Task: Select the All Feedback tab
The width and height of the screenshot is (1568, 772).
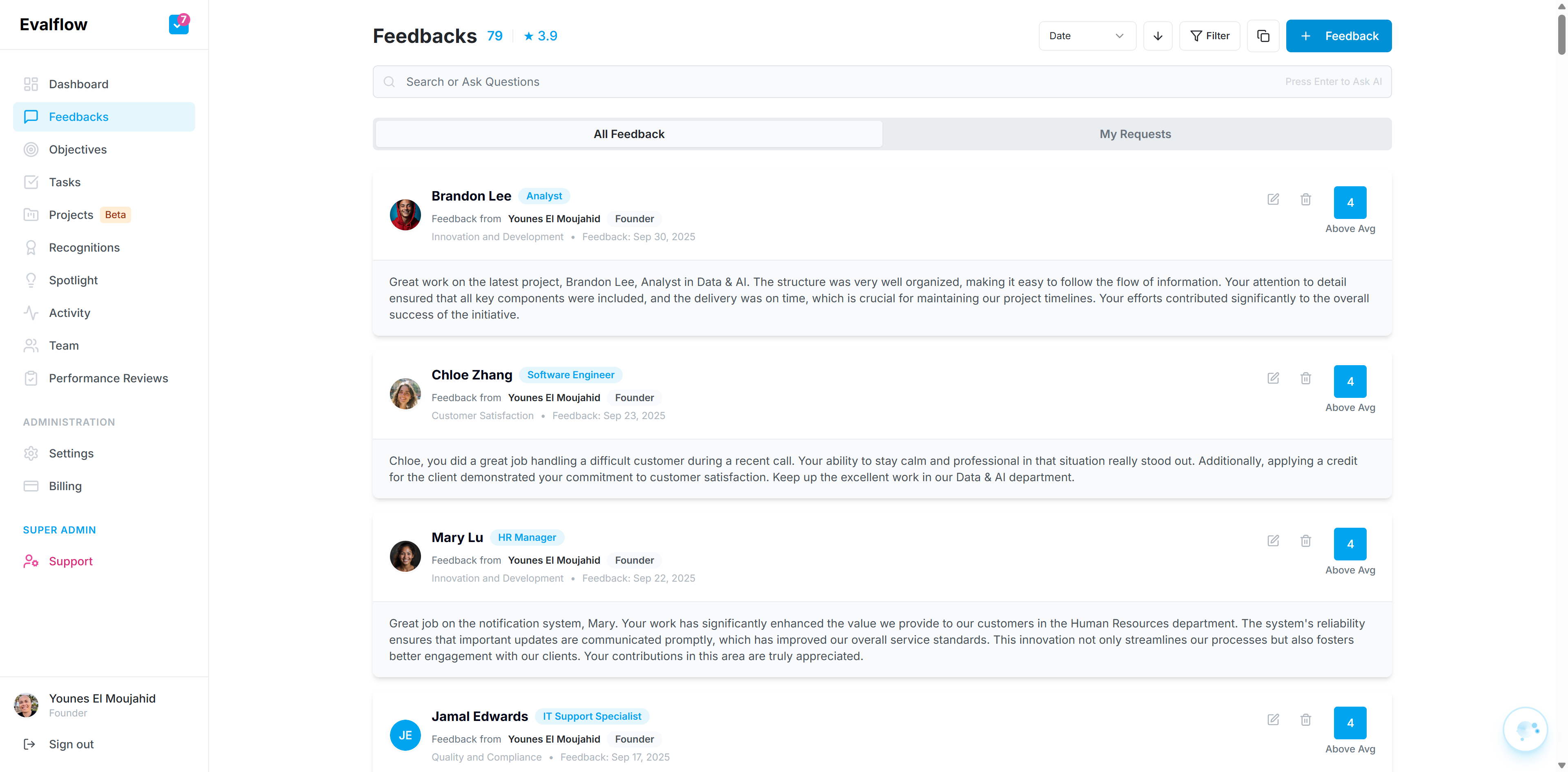Action: tap(629, 134)
